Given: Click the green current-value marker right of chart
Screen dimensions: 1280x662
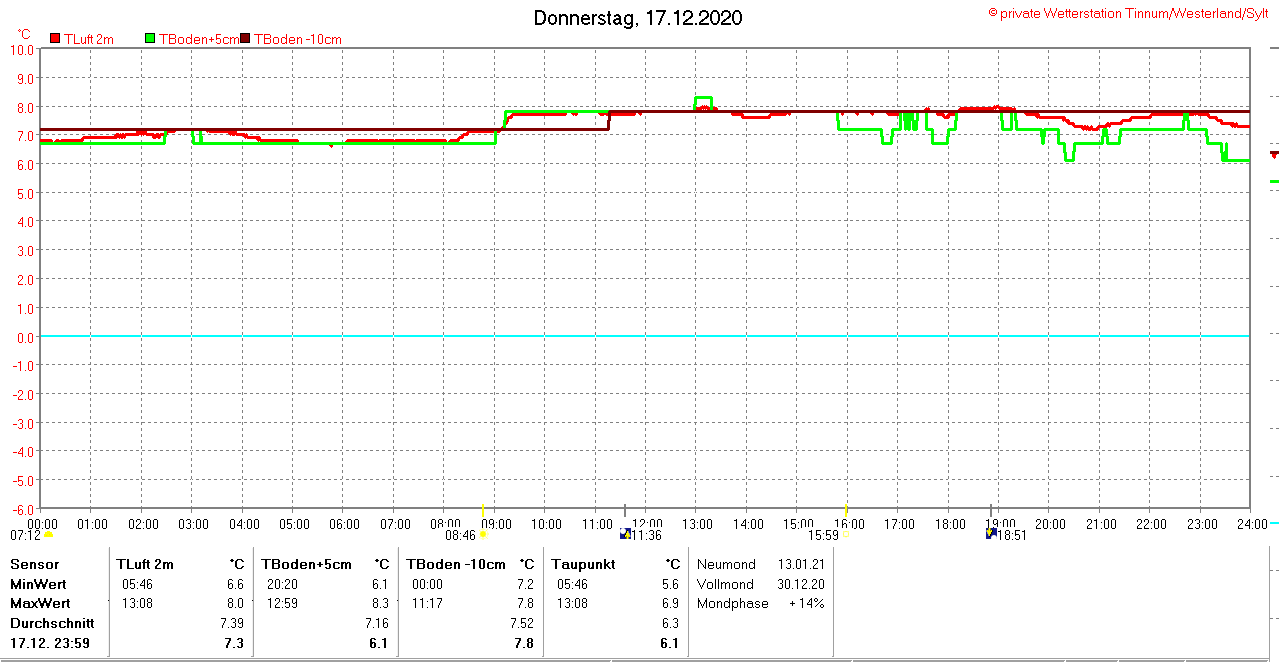Looking at the screenshot, I should click(x=1274, y=181).
